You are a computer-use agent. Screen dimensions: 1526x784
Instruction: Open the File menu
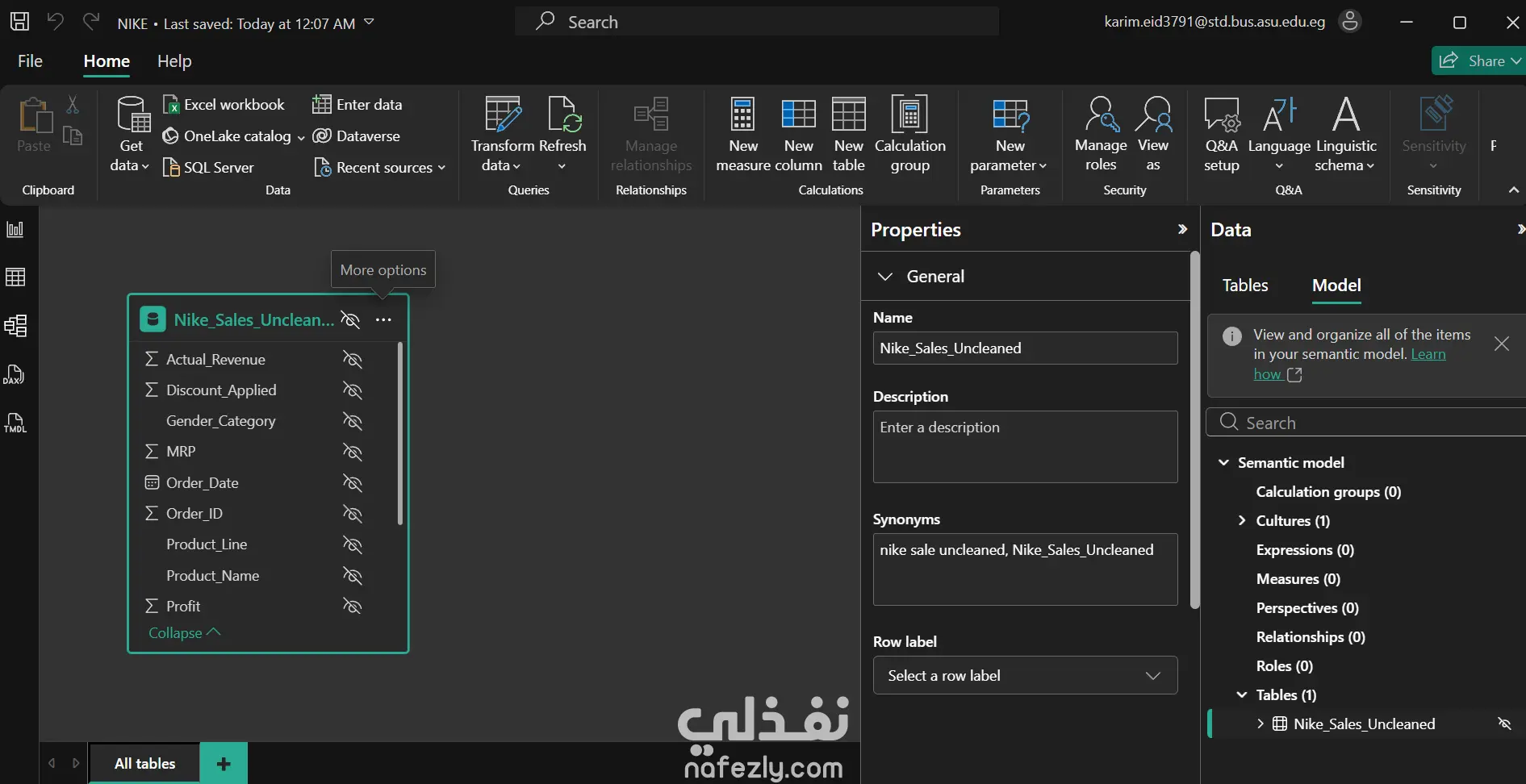(x=30, y=61)
